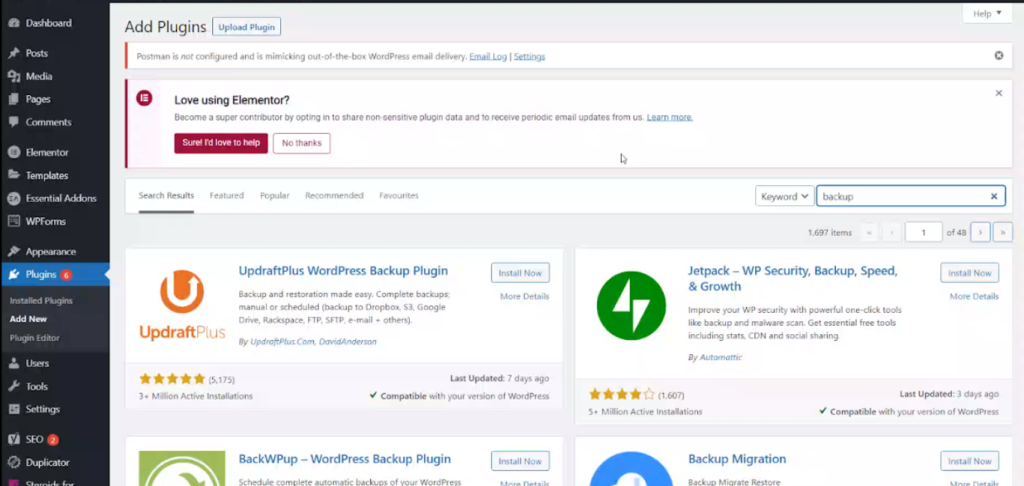1024x486 pixels.
Task: Click the Plugins update count badge
Action: pyautogui.click(x=66, y=275)
